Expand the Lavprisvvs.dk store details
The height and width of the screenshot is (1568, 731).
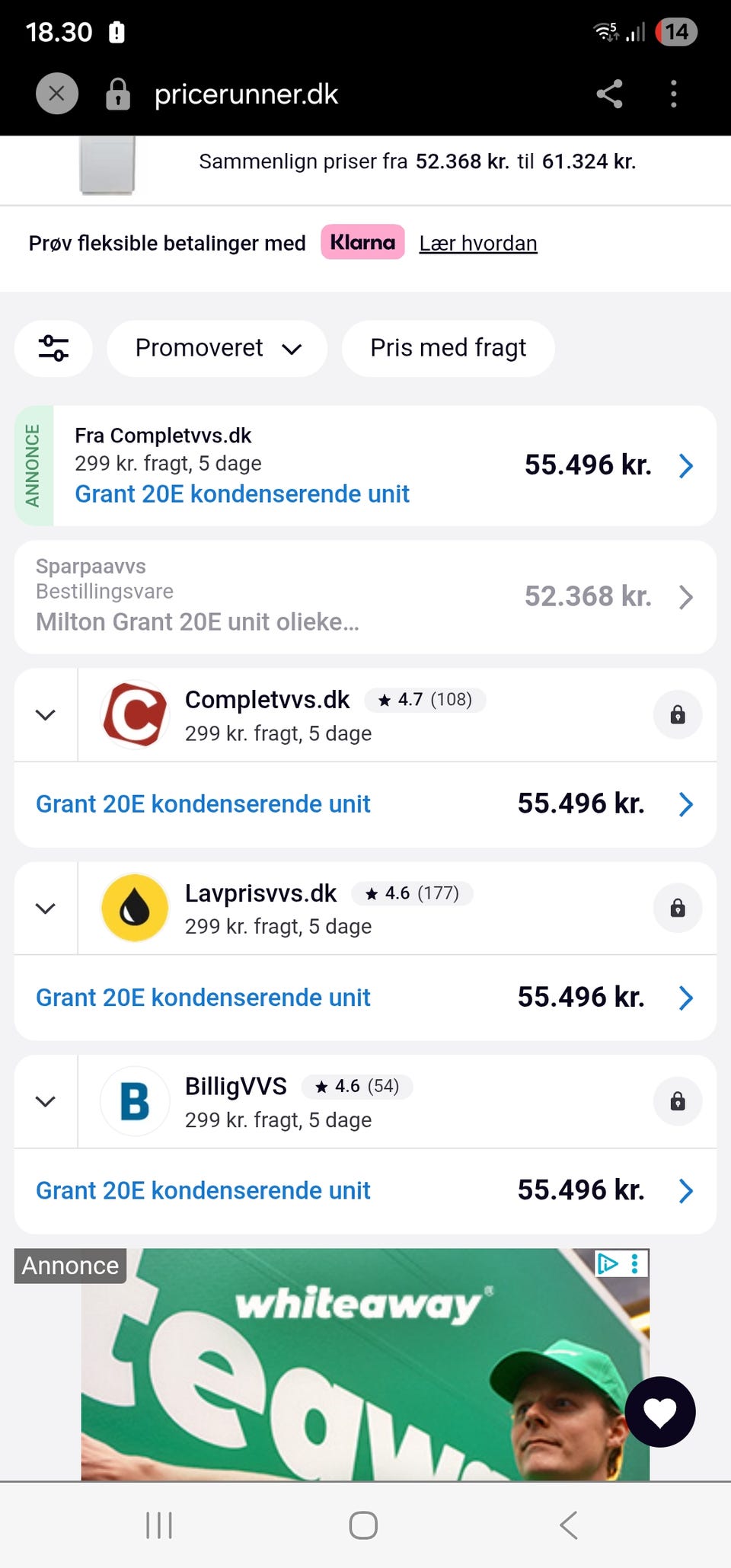coord(46,908)
